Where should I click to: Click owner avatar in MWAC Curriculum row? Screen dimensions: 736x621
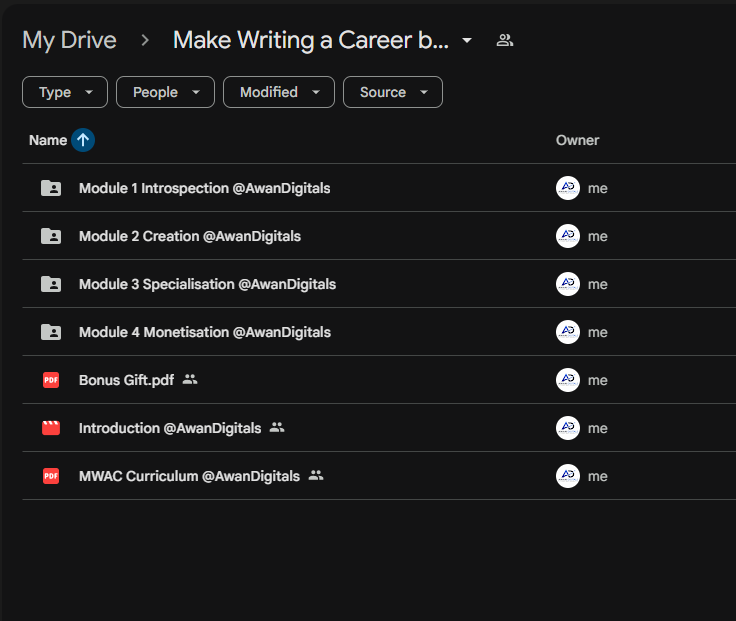568,476
